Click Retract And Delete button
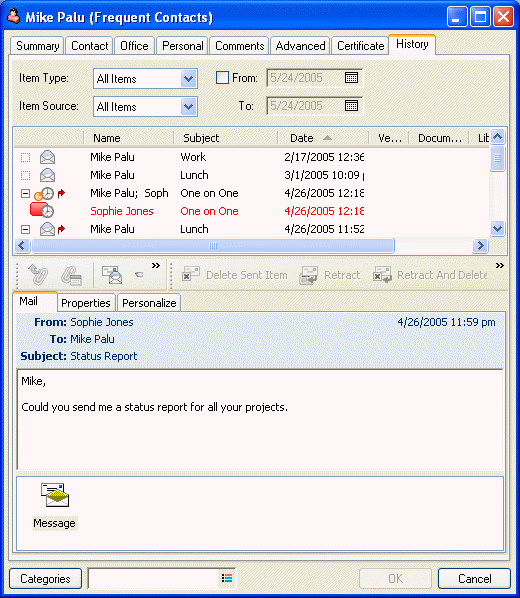 coord(430,275)
